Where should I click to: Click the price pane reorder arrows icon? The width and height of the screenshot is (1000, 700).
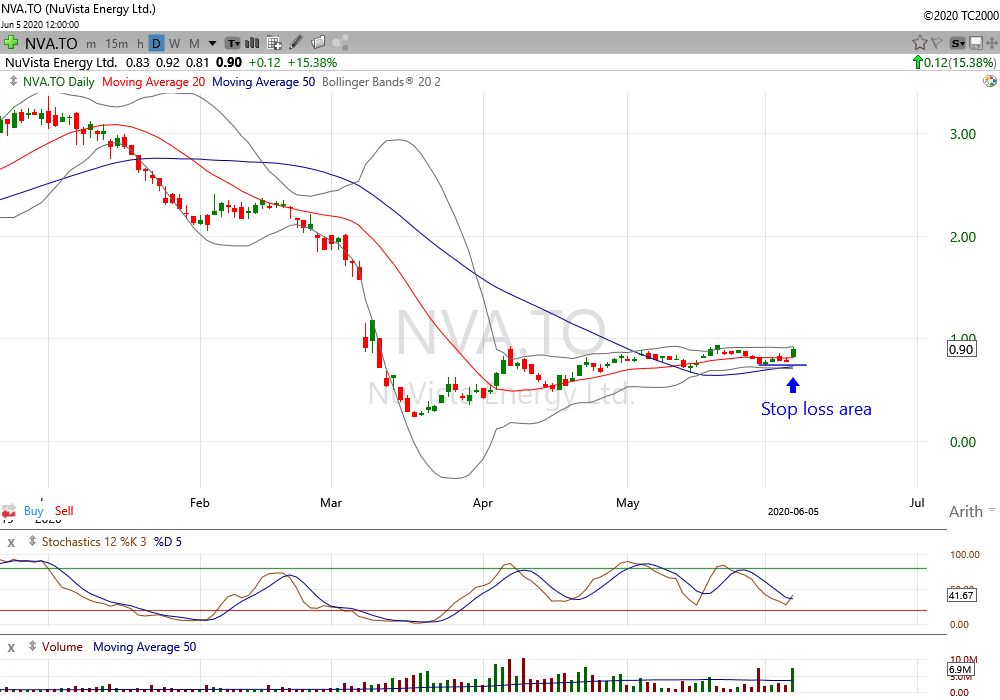point(13,81)
